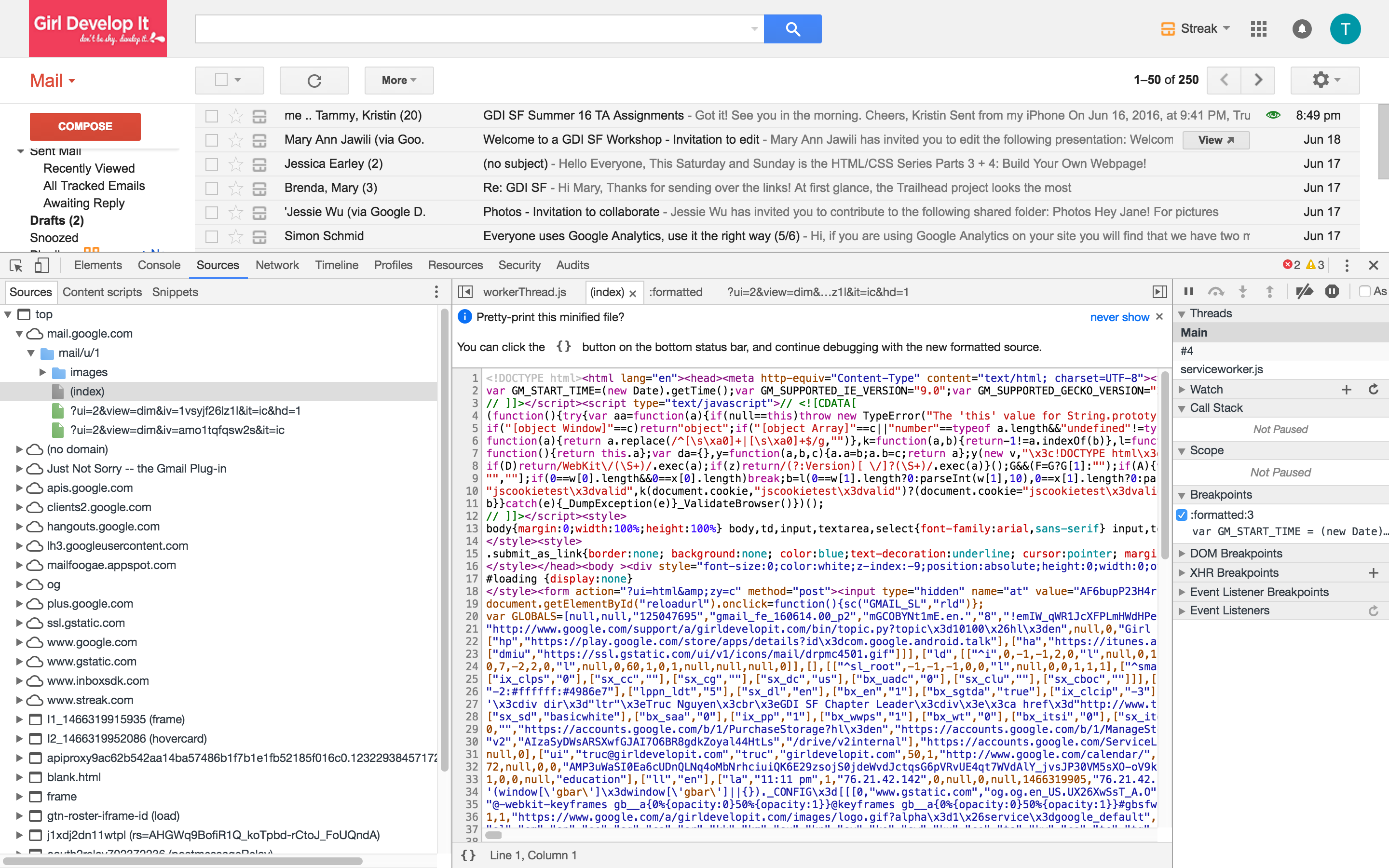Open the More actions dropdown
This screenshot has height=868, width=1389.
399,81
